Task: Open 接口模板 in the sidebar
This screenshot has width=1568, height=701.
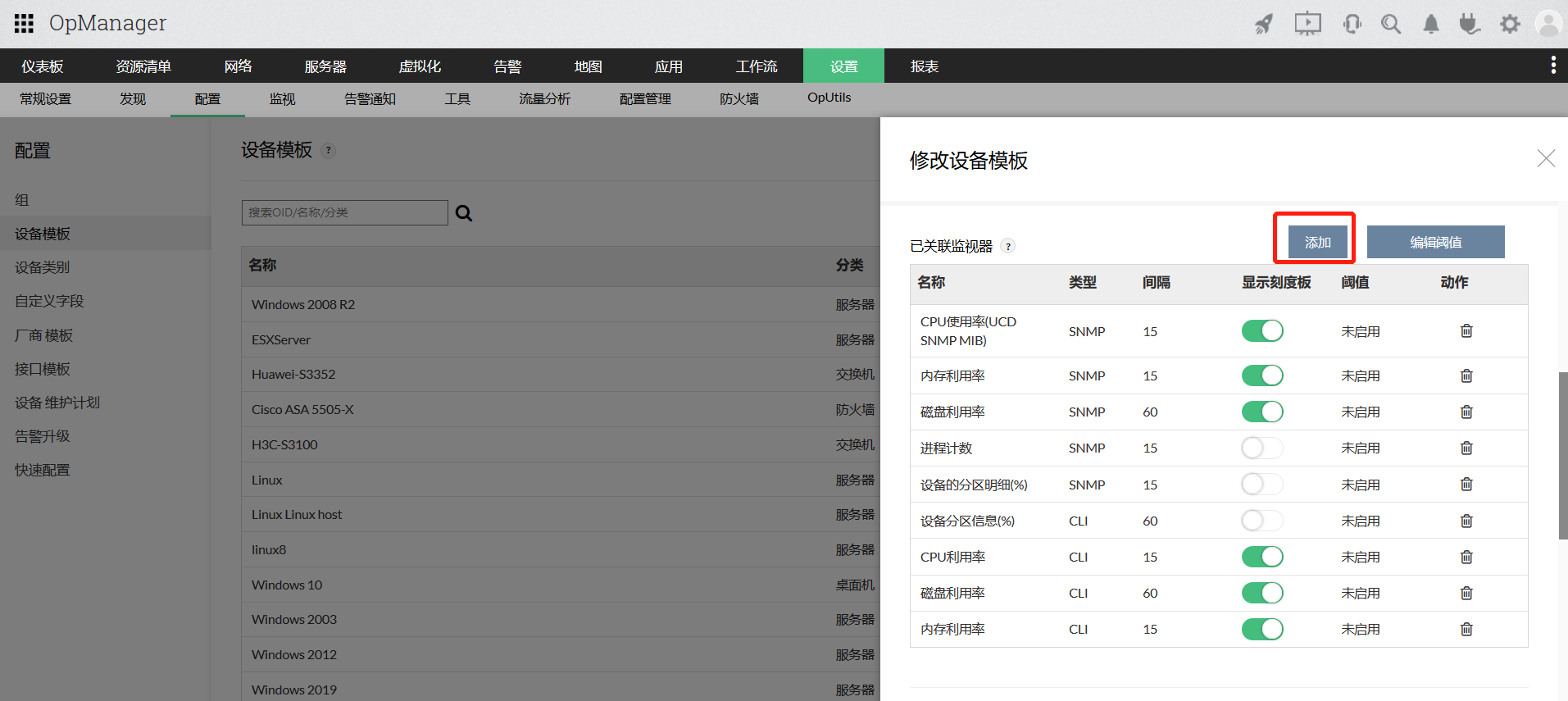Action: (43, 369)
